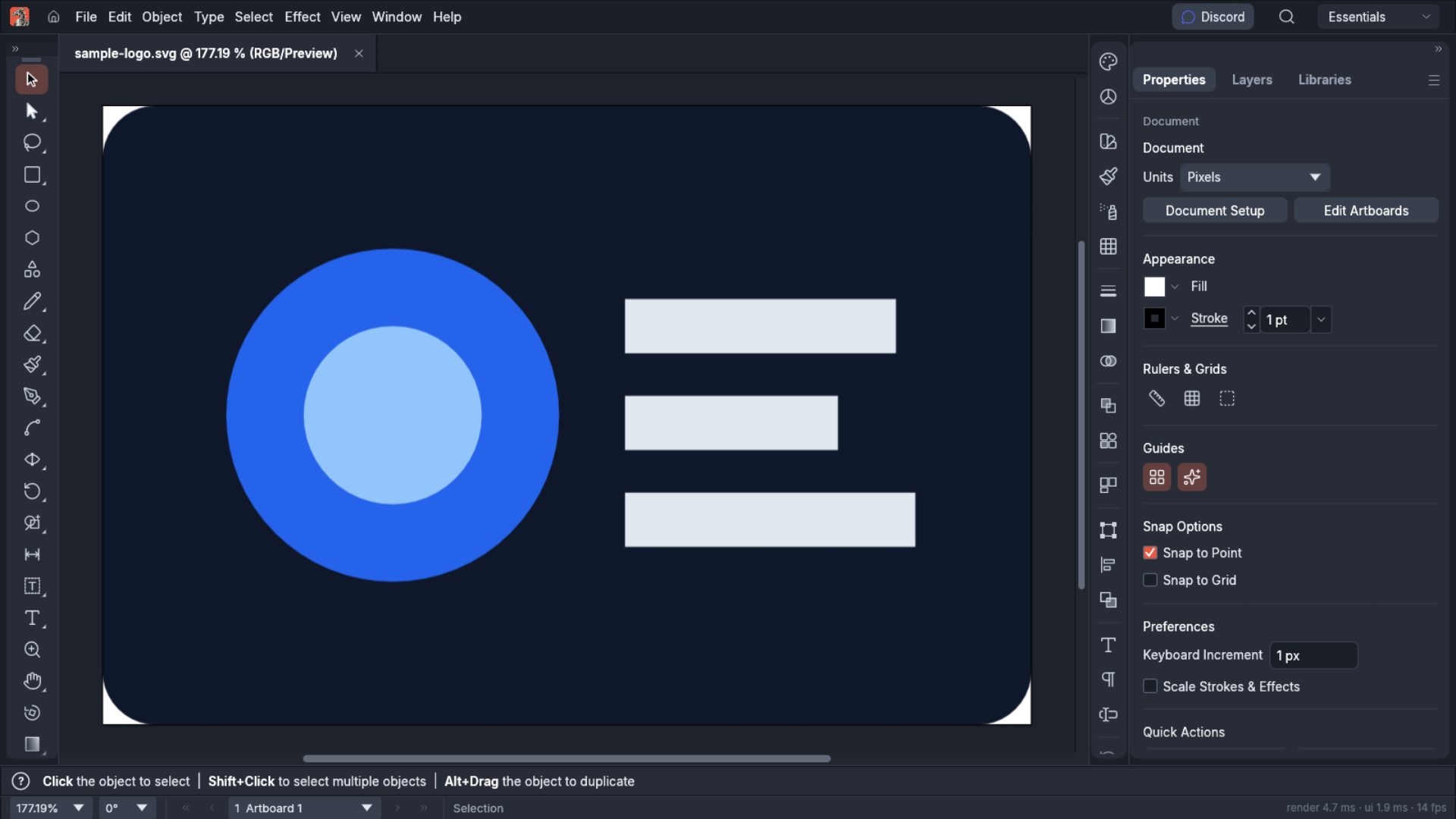Image resolution: width=1456 pixels, height=819 pixels.
Task: Open the Stroke link options
Action: pyautogui.click(x=1209, y=318)
